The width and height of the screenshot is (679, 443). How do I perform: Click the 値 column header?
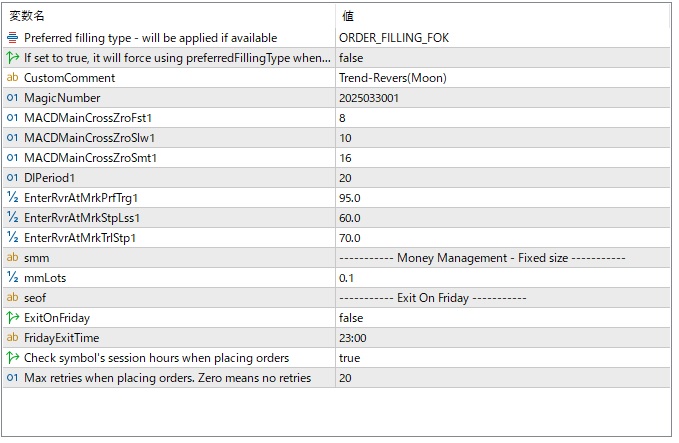pos(347,16)
